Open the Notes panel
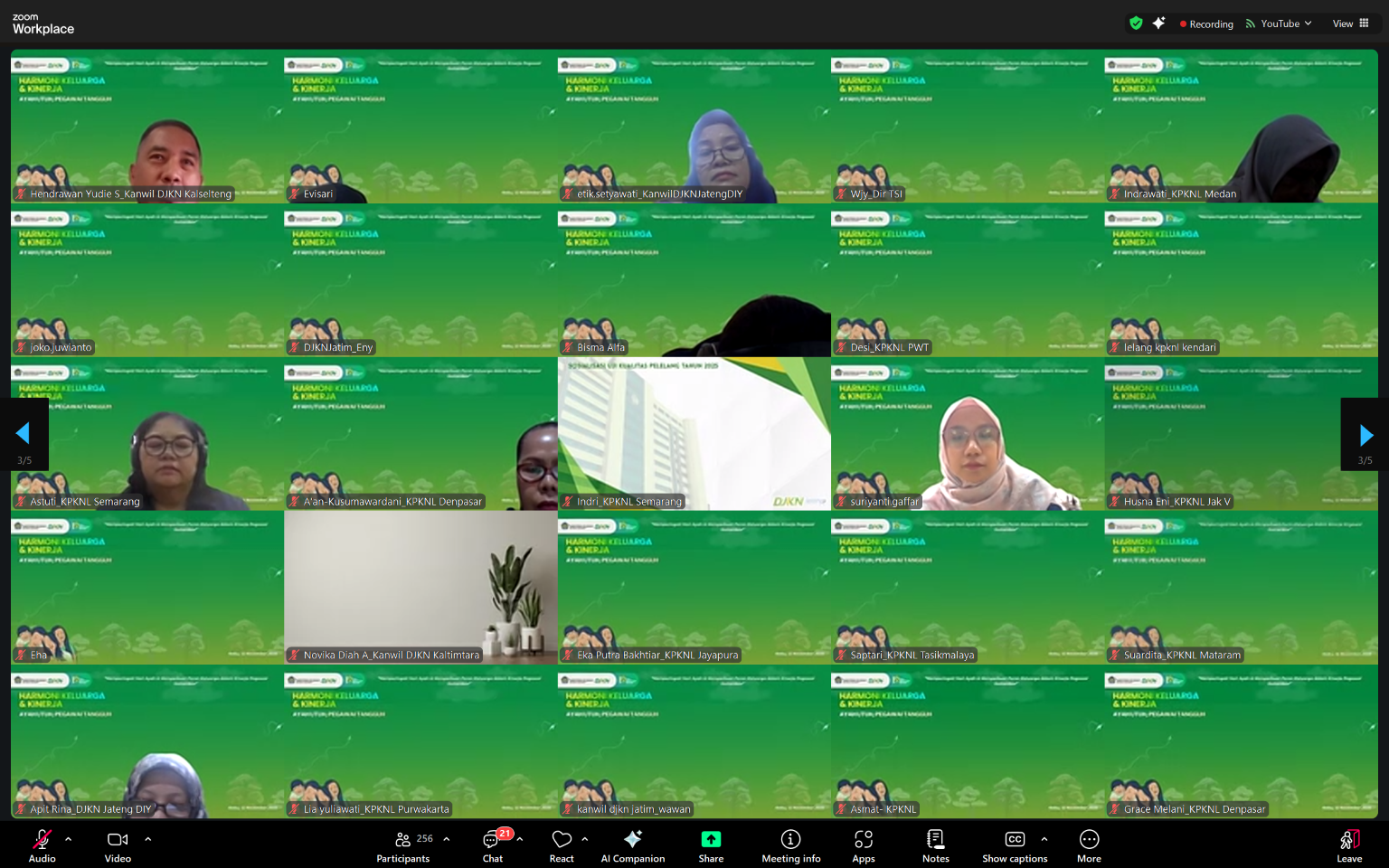 tap(936, 844)
